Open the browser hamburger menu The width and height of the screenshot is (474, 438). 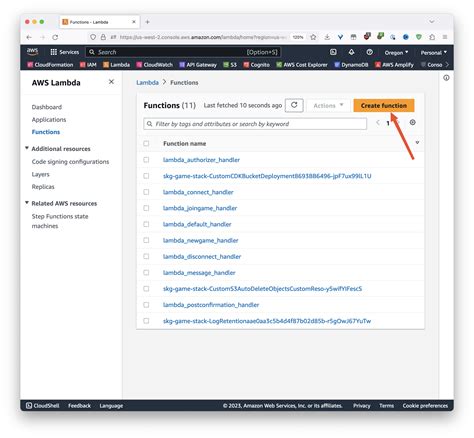pyautogui.click(x=445, y=37)
